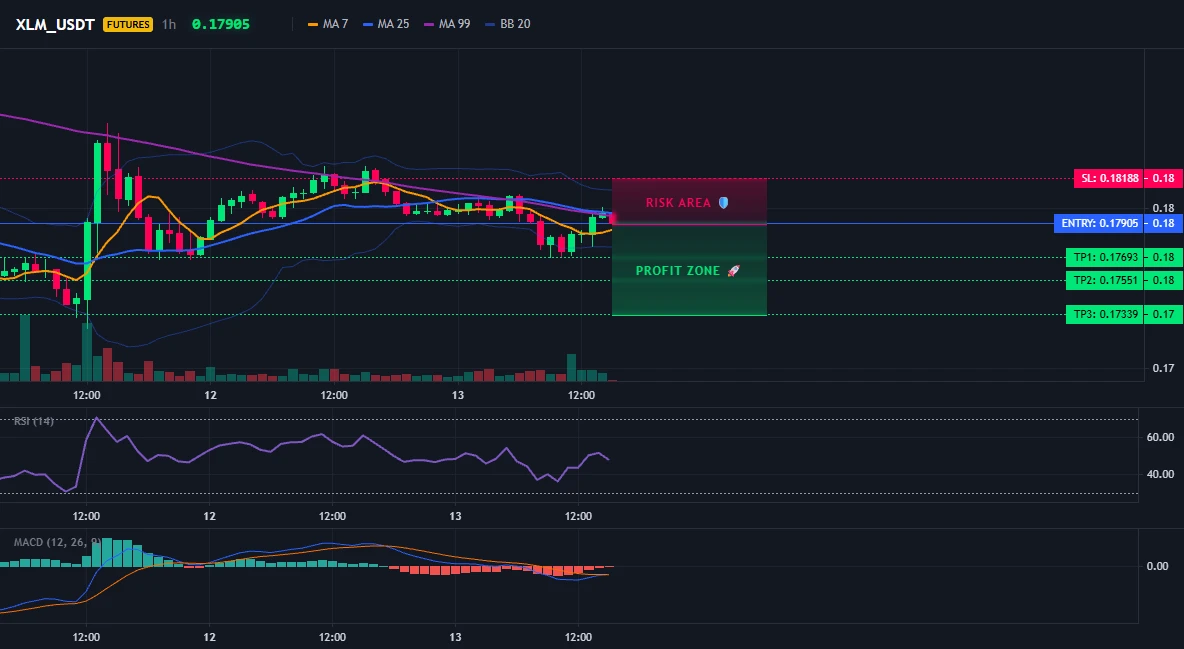Click the RISK AREA text
The image size is (1184, 649).
678,202
